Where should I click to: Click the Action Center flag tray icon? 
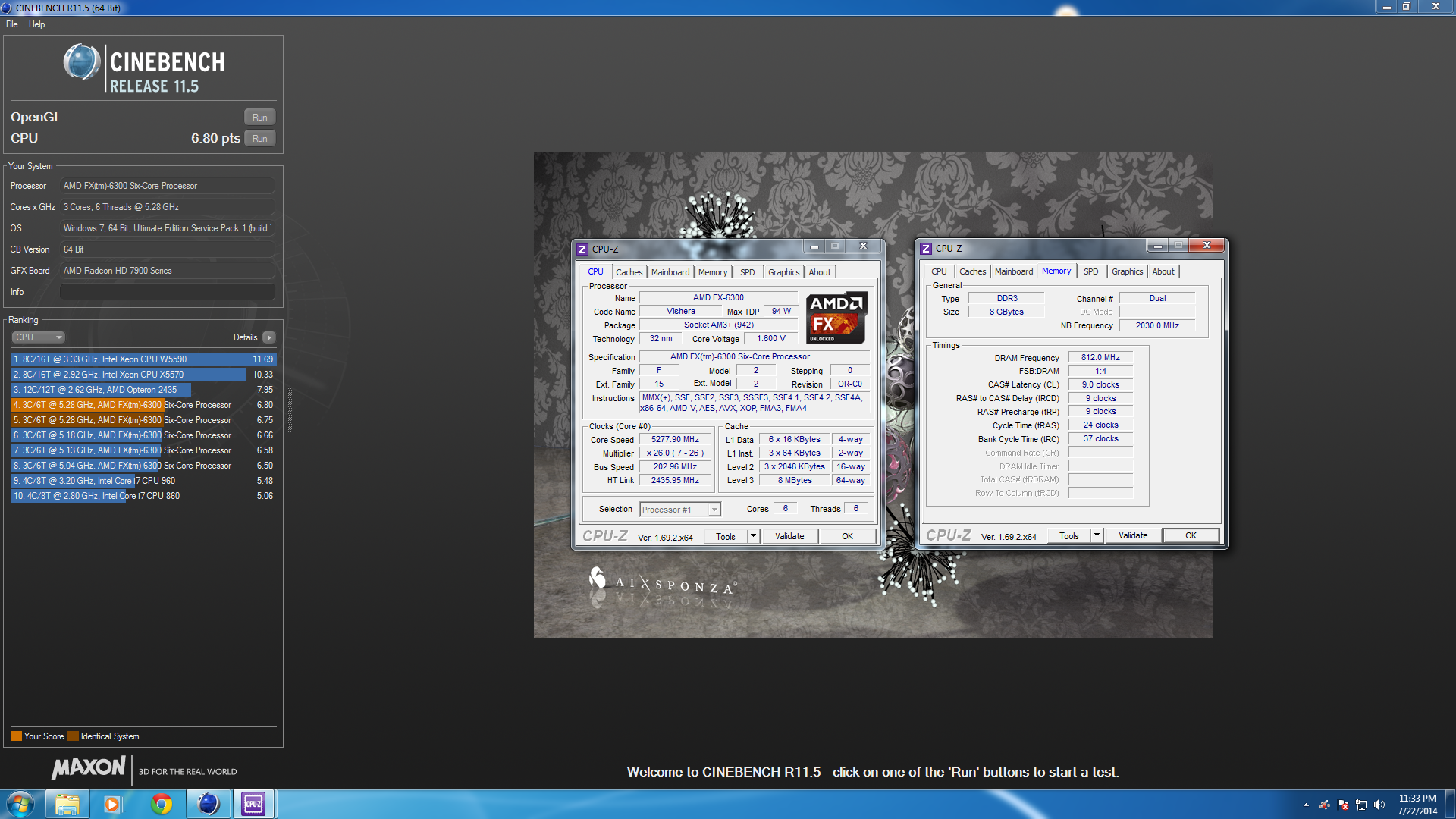coord(1343,805)
